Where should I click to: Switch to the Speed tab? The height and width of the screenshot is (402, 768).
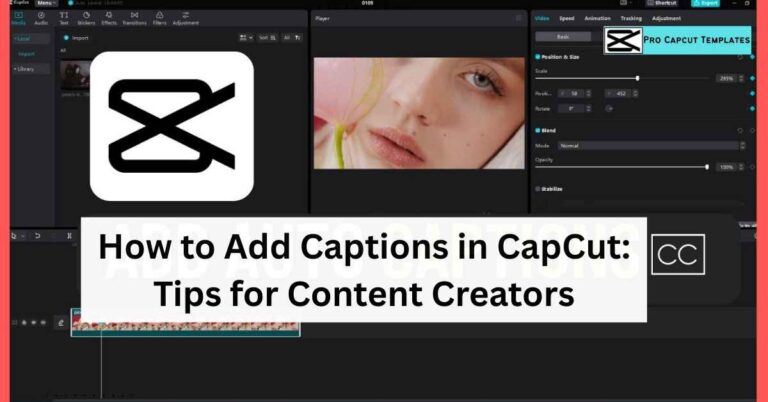click(x=567, y=18)
